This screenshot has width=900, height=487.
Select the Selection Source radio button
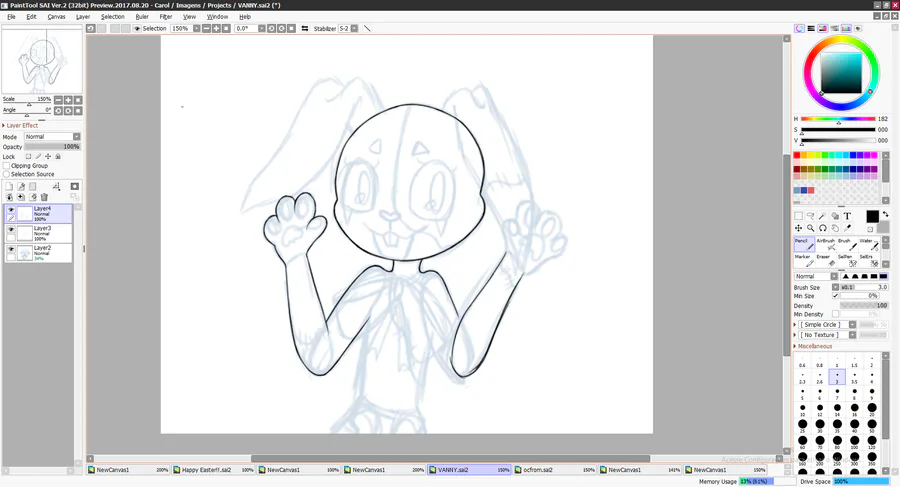[6, 174]
